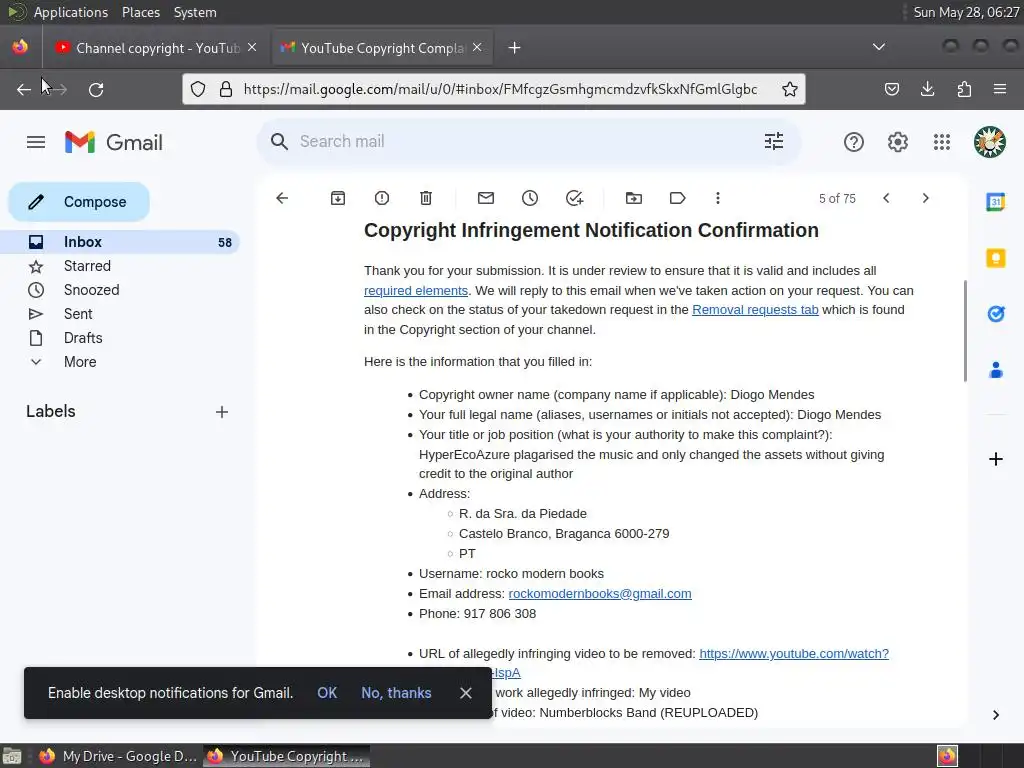Open the Places menu

[141, 12]
